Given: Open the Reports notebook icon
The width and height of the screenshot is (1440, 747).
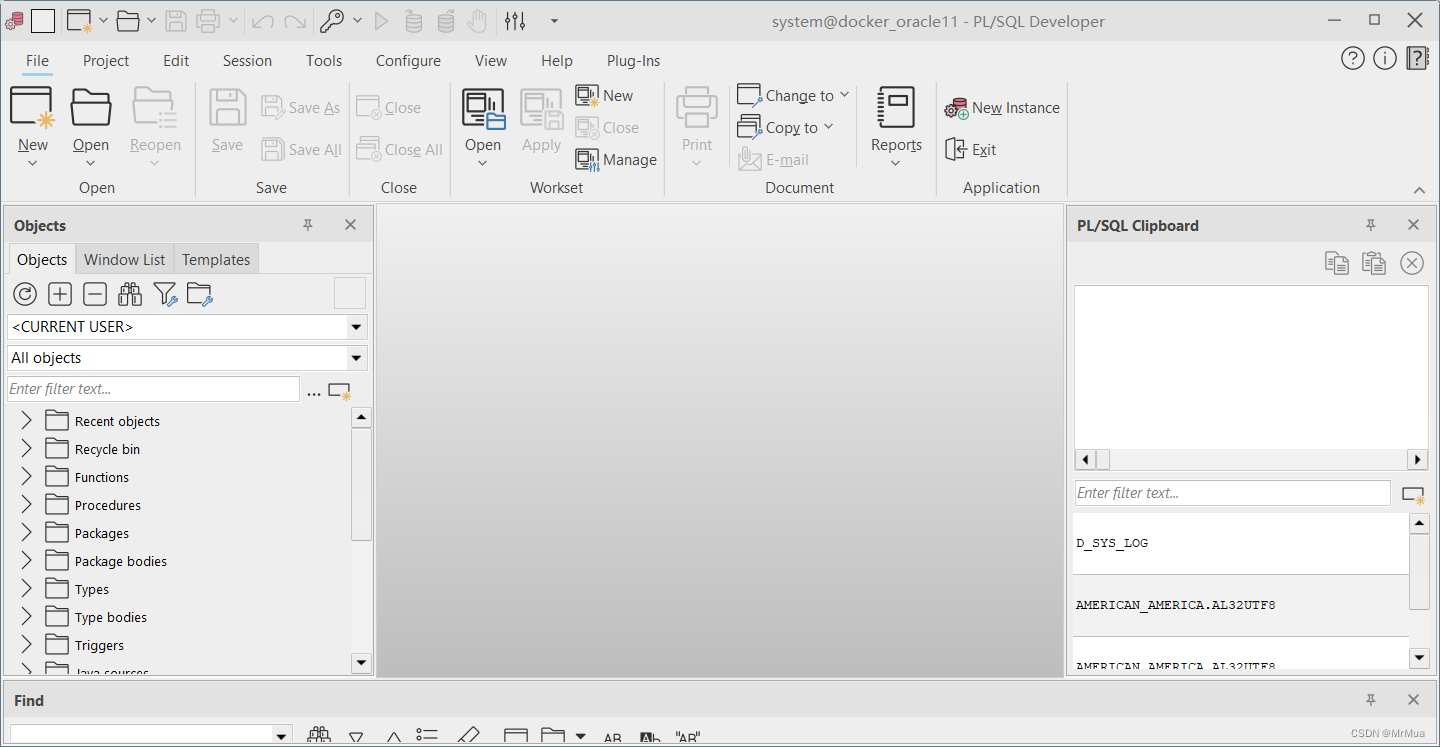Looking at the screenshot, I should point(896,107).
